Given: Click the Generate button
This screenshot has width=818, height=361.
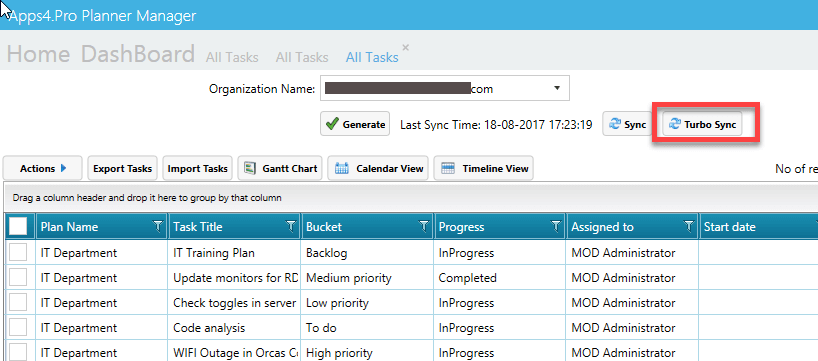Looking at the screenshot, I should pyautogui.click(x=355, y=124).
